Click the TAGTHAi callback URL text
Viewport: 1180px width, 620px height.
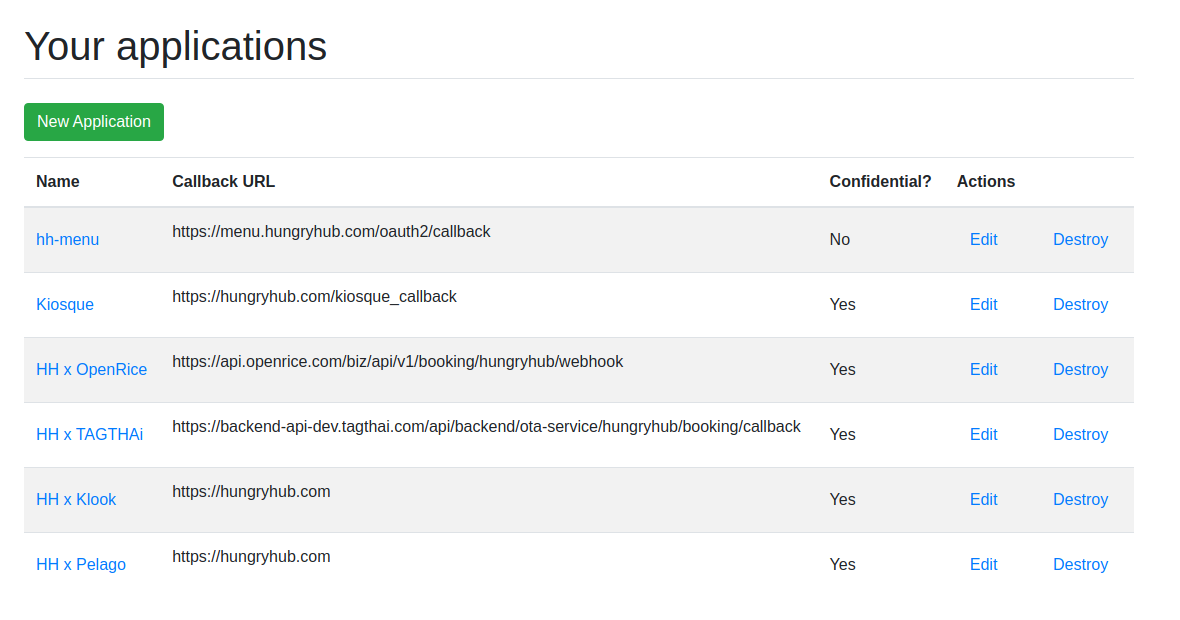486,427
